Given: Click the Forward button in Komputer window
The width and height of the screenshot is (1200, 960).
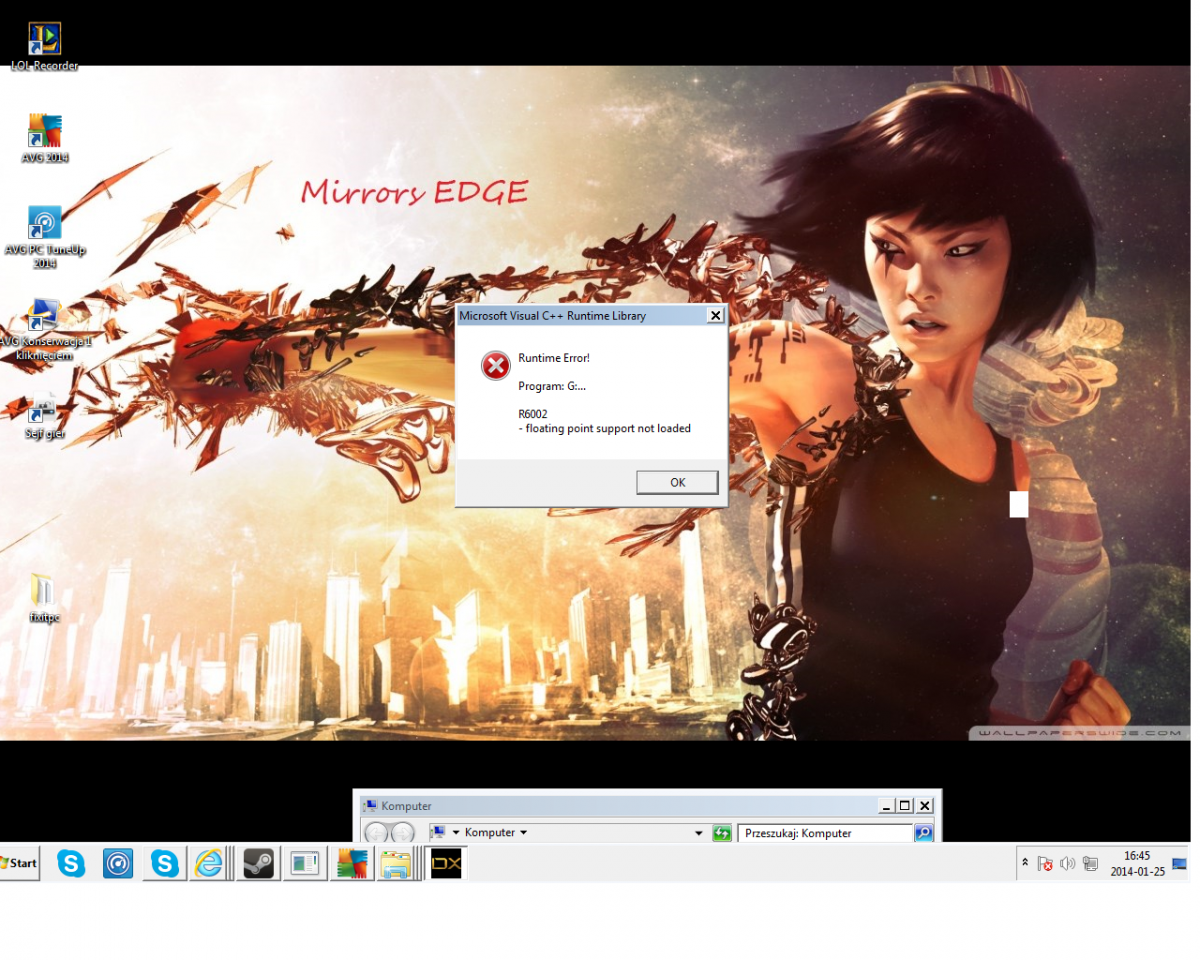Looking at the screenshot, I should [402, 833].
